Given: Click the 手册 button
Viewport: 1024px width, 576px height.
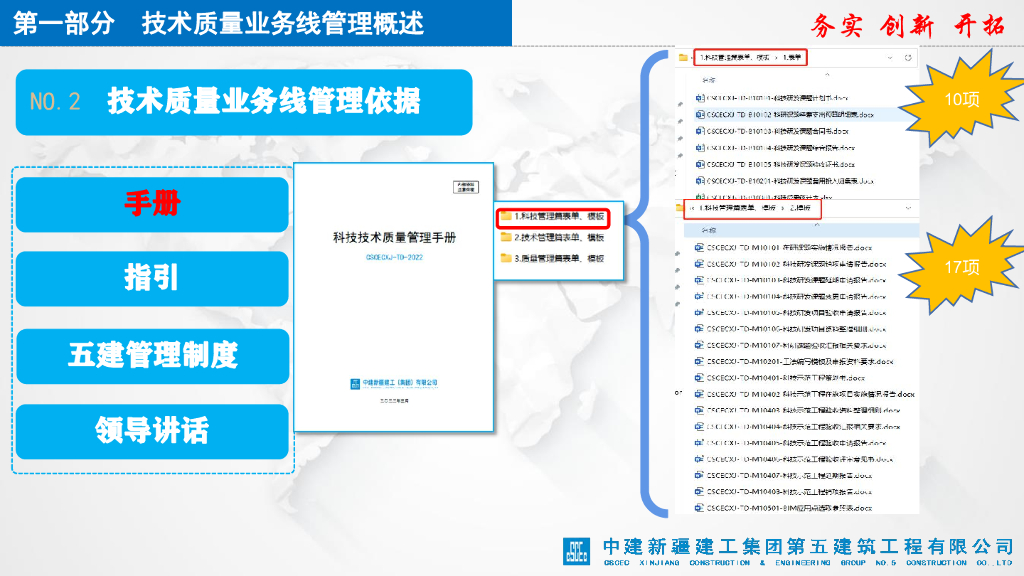Looking at the screenshot, I should click(152, 204).
